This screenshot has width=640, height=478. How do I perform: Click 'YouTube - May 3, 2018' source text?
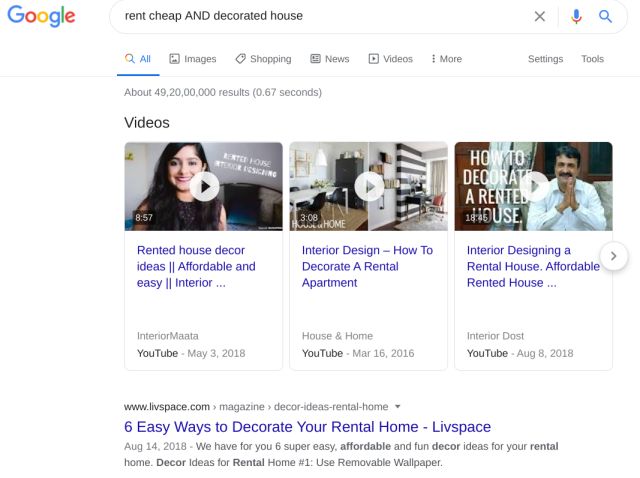[191, 353]
